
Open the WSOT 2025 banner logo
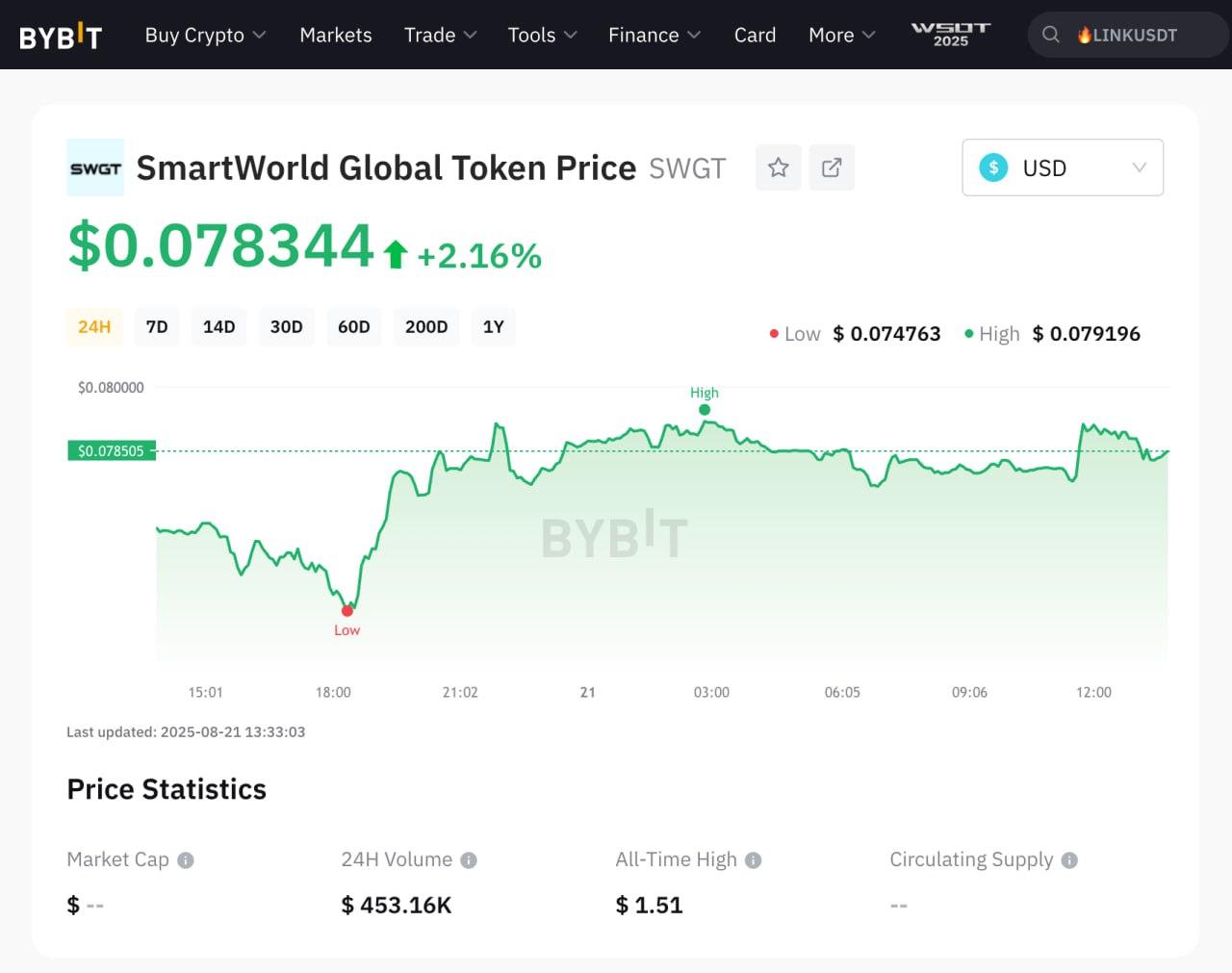[x=950, y=35]
